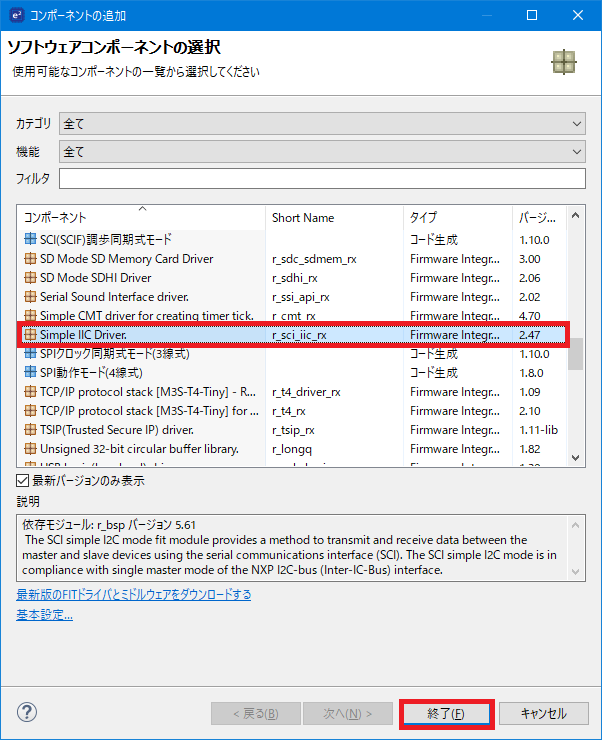
Task: Click icon of Unsigned 32-bit circular buffer library
Action: [30, 448]
